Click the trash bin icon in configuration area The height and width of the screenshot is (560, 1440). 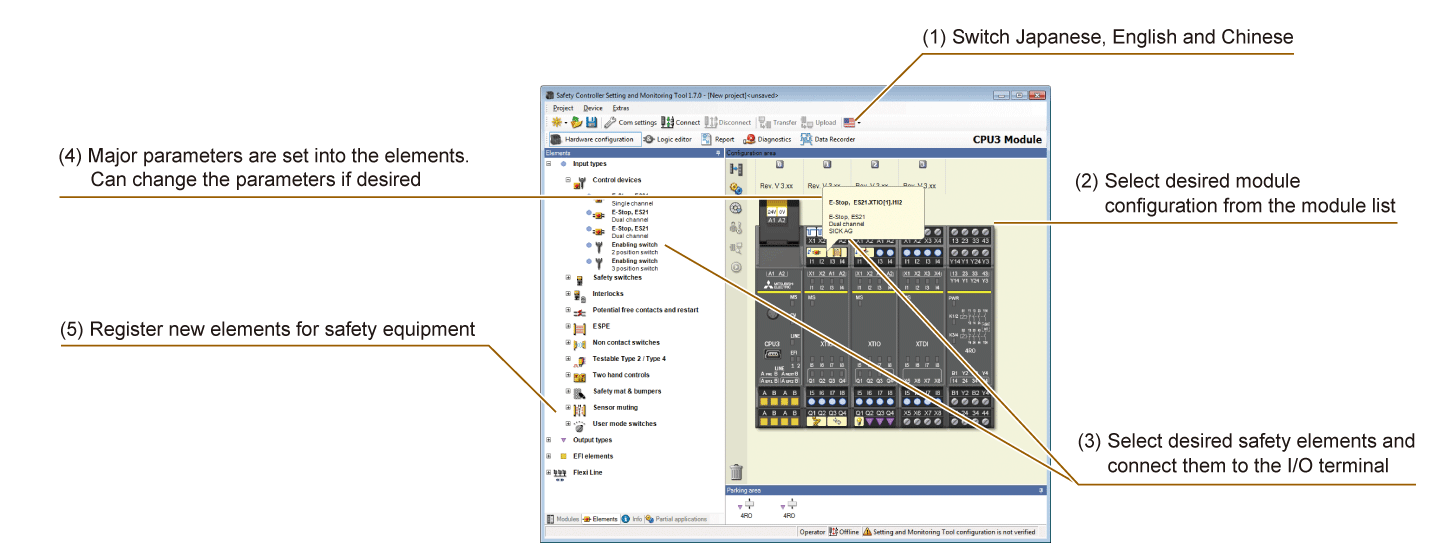pyautogui.click(x=736, y=472)
